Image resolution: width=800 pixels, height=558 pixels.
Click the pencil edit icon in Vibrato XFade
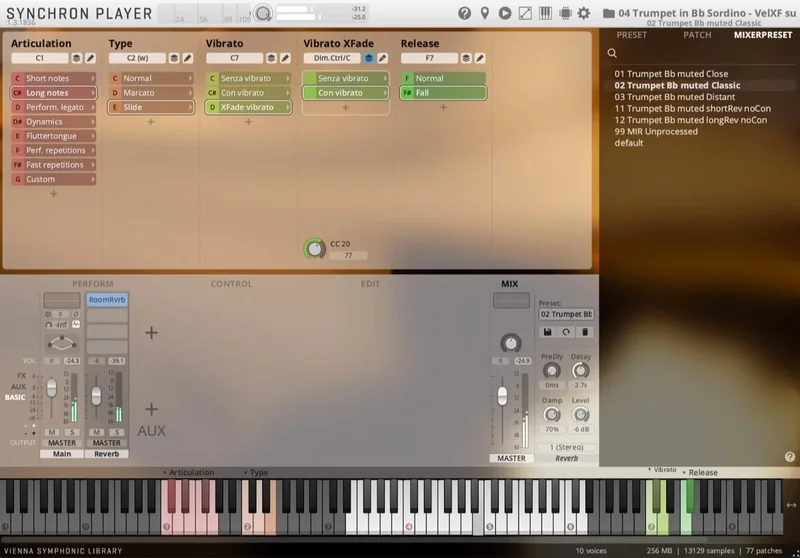click(x=383, y=58)
